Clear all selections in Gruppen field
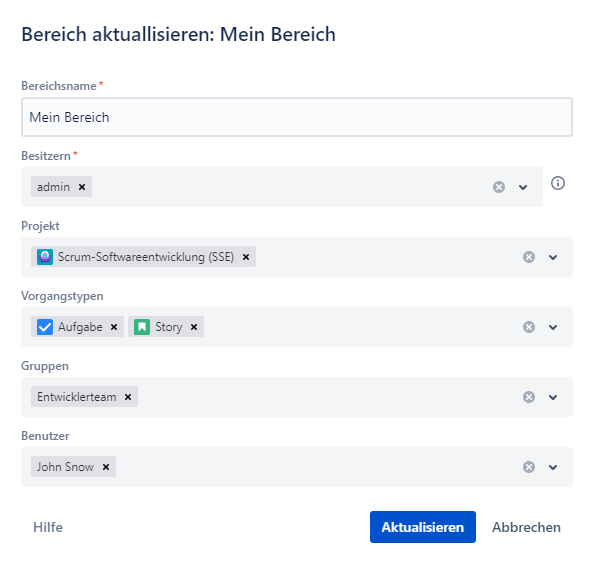This screenshot has height=563, width=592. (529, 397)
